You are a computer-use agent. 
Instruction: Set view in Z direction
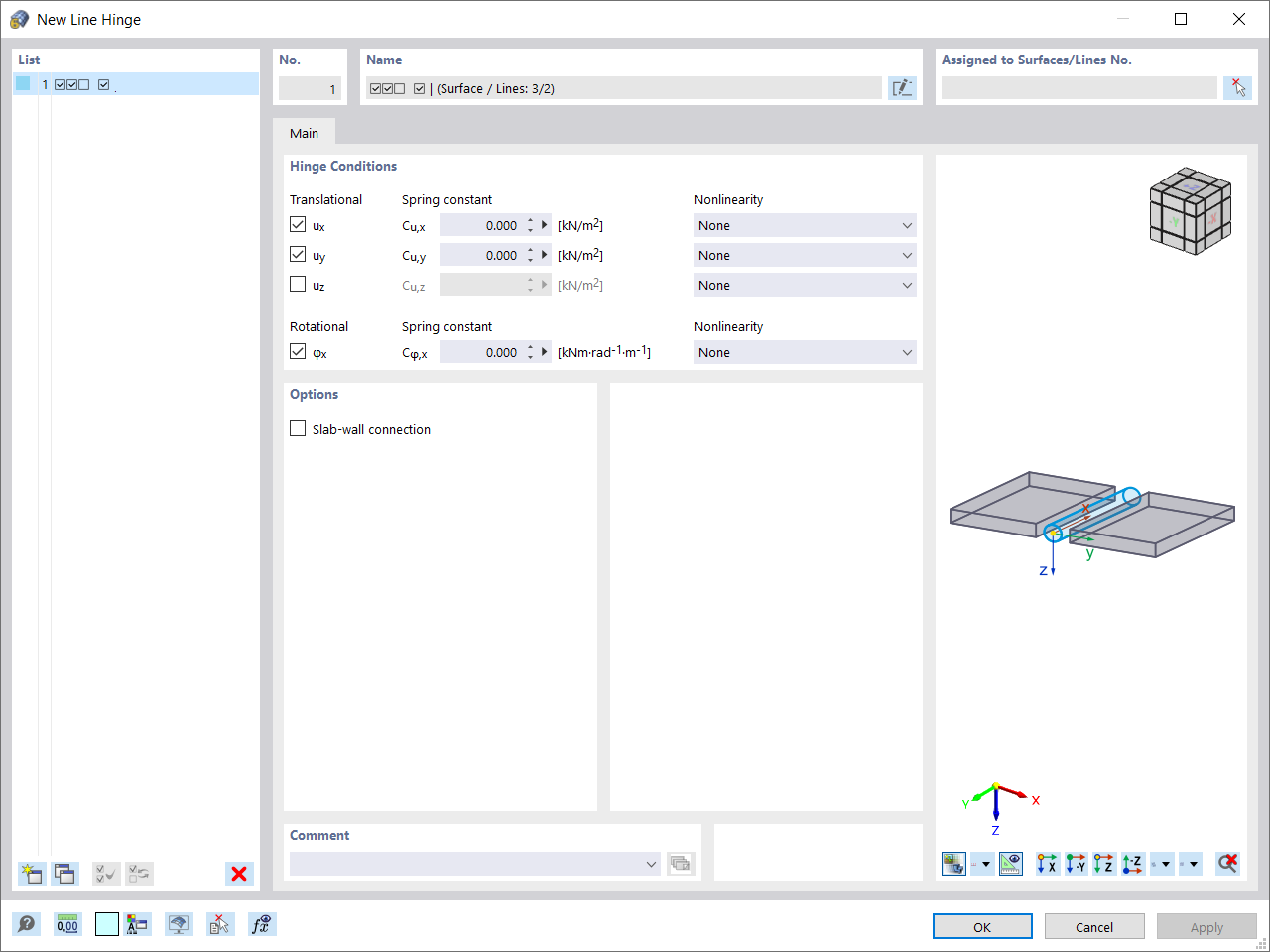tap(1104, 864)
